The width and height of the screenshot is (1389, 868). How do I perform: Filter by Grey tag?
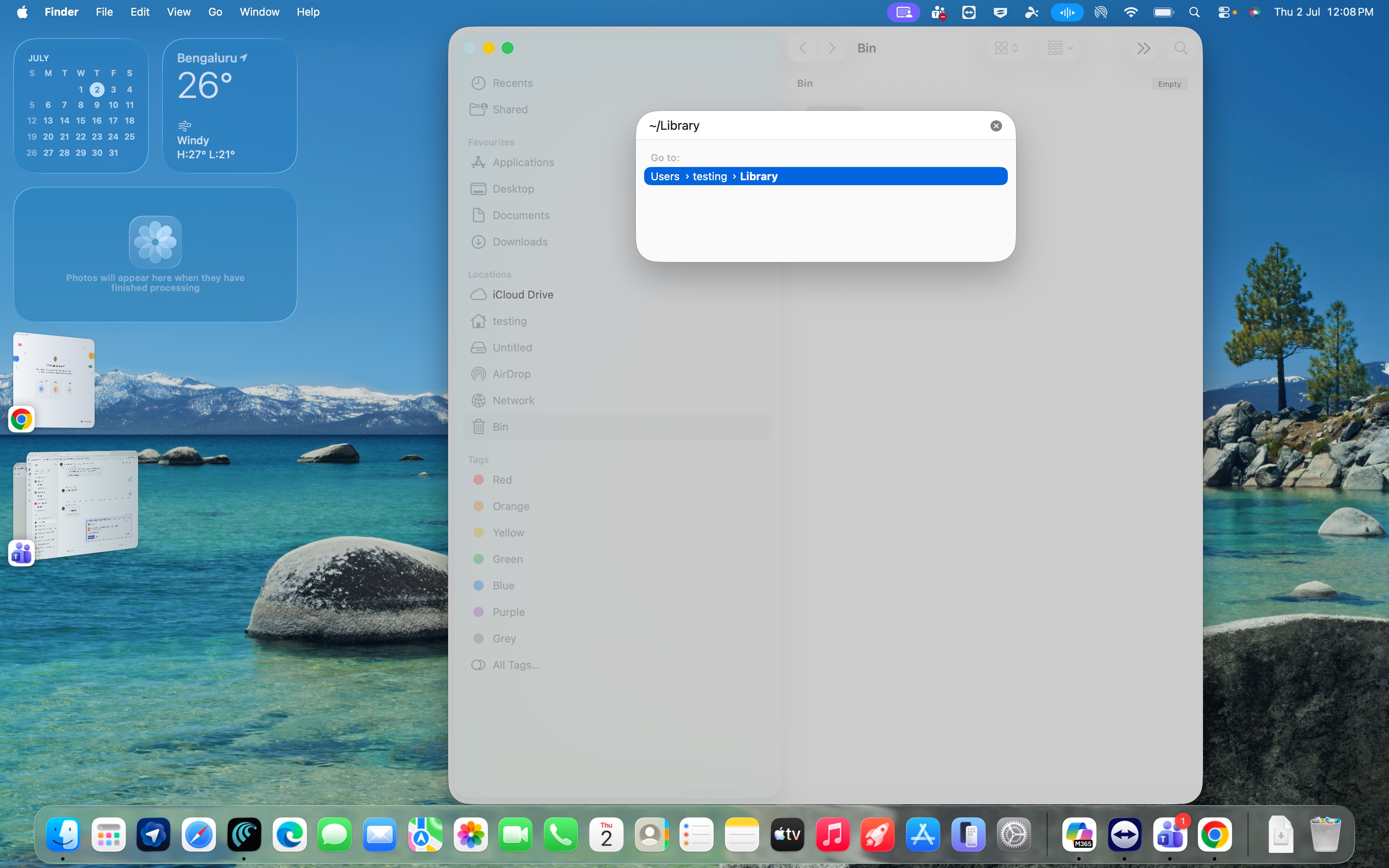click(x=618, y=638)
